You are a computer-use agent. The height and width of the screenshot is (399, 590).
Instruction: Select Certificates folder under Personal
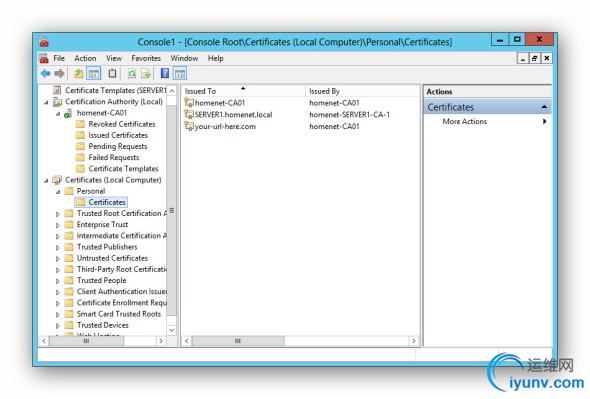pos(107,202)
